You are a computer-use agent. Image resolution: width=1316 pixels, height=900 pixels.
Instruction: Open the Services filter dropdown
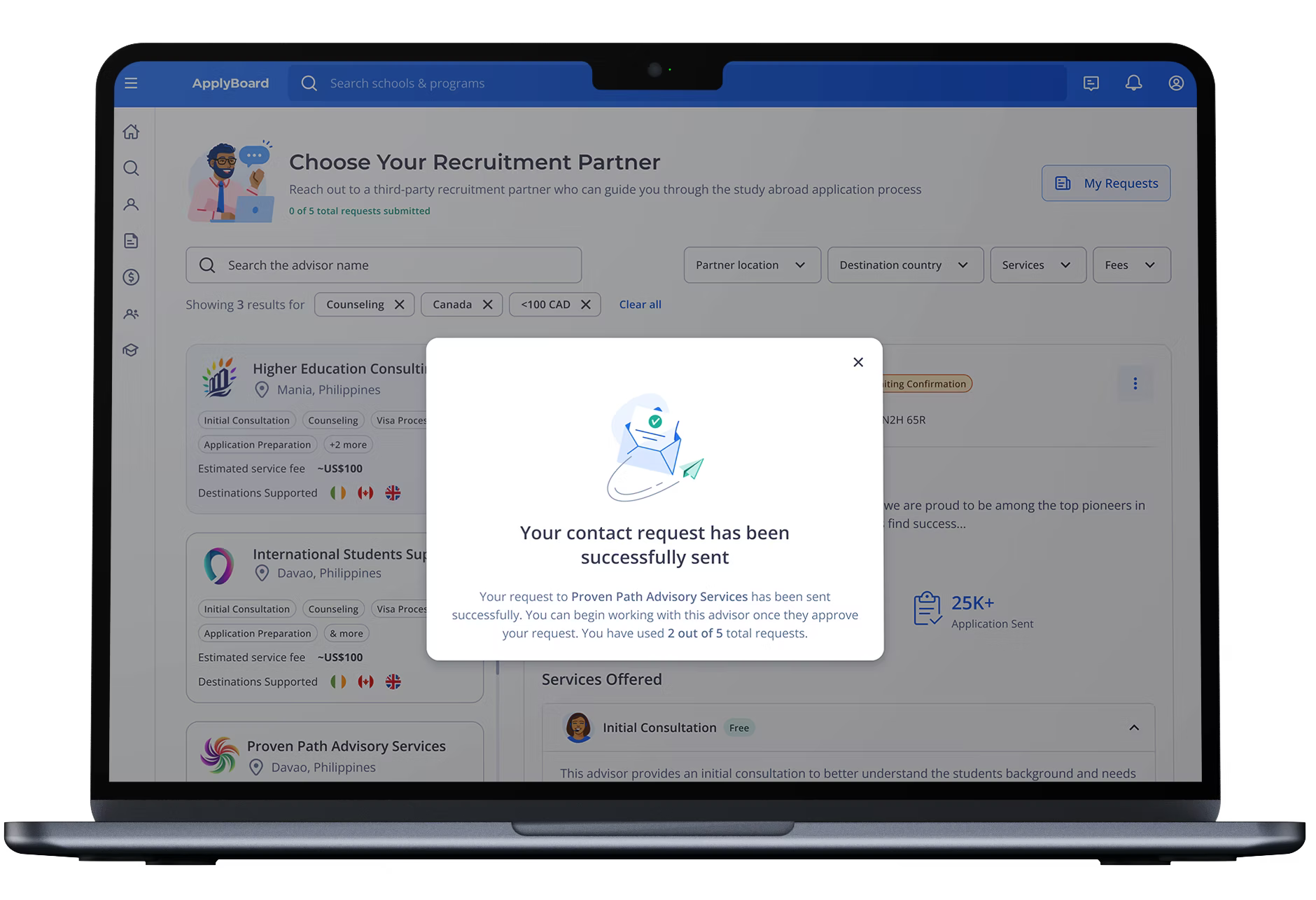1038,265
